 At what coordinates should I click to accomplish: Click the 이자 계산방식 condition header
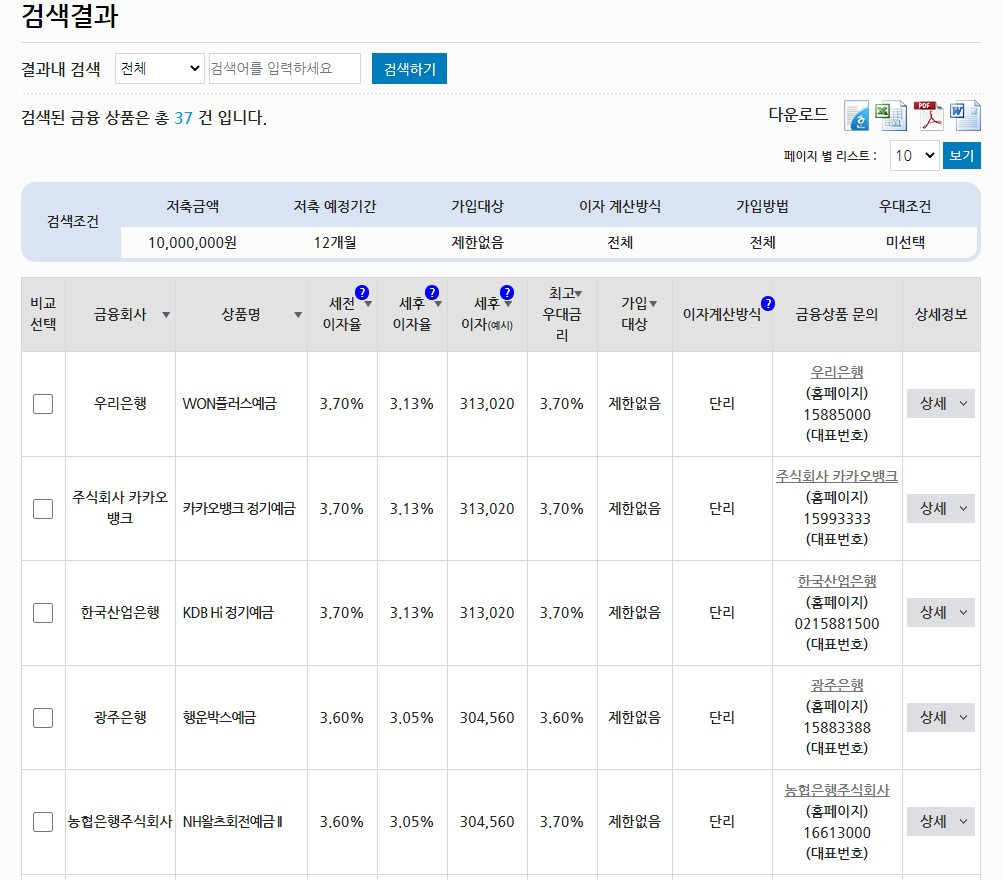[x=620, y=206]
